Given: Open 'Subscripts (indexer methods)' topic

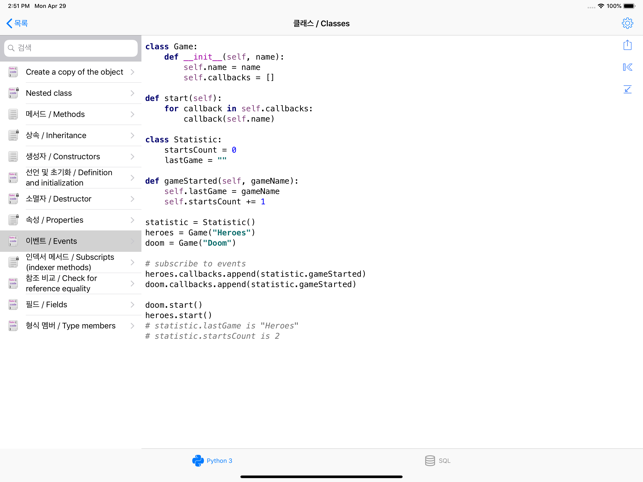Looking at the screenshot, I should pyautogui.click(x=71, y=263).
